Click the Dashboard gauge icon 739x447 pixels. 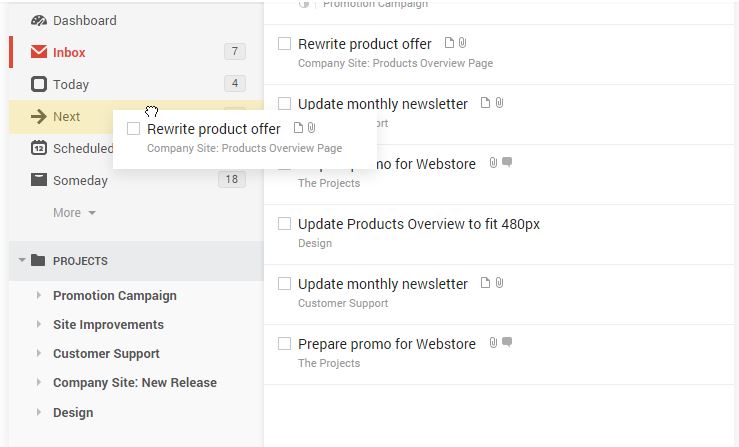[39, 20]
